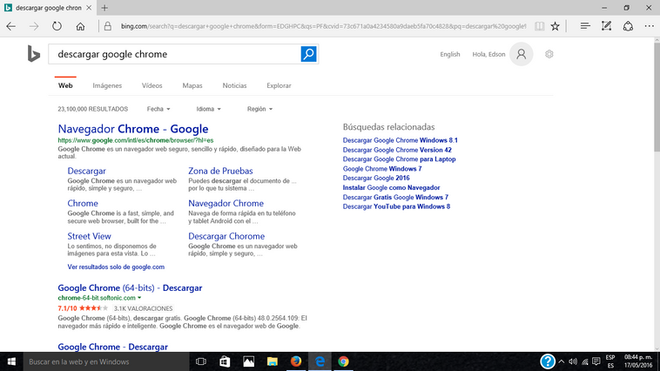Click the blue help question icon

547,361
